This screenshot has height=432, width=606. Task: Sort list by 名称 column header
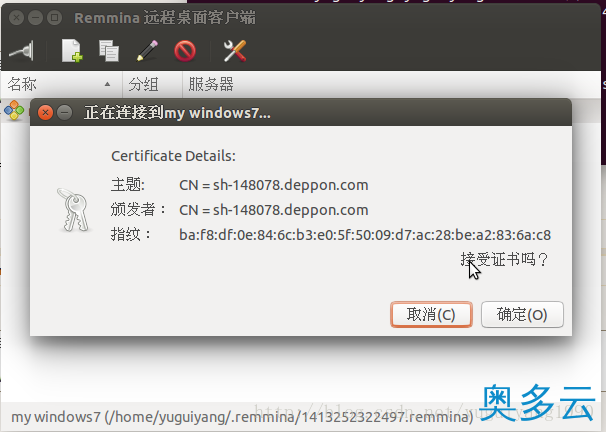61,84
